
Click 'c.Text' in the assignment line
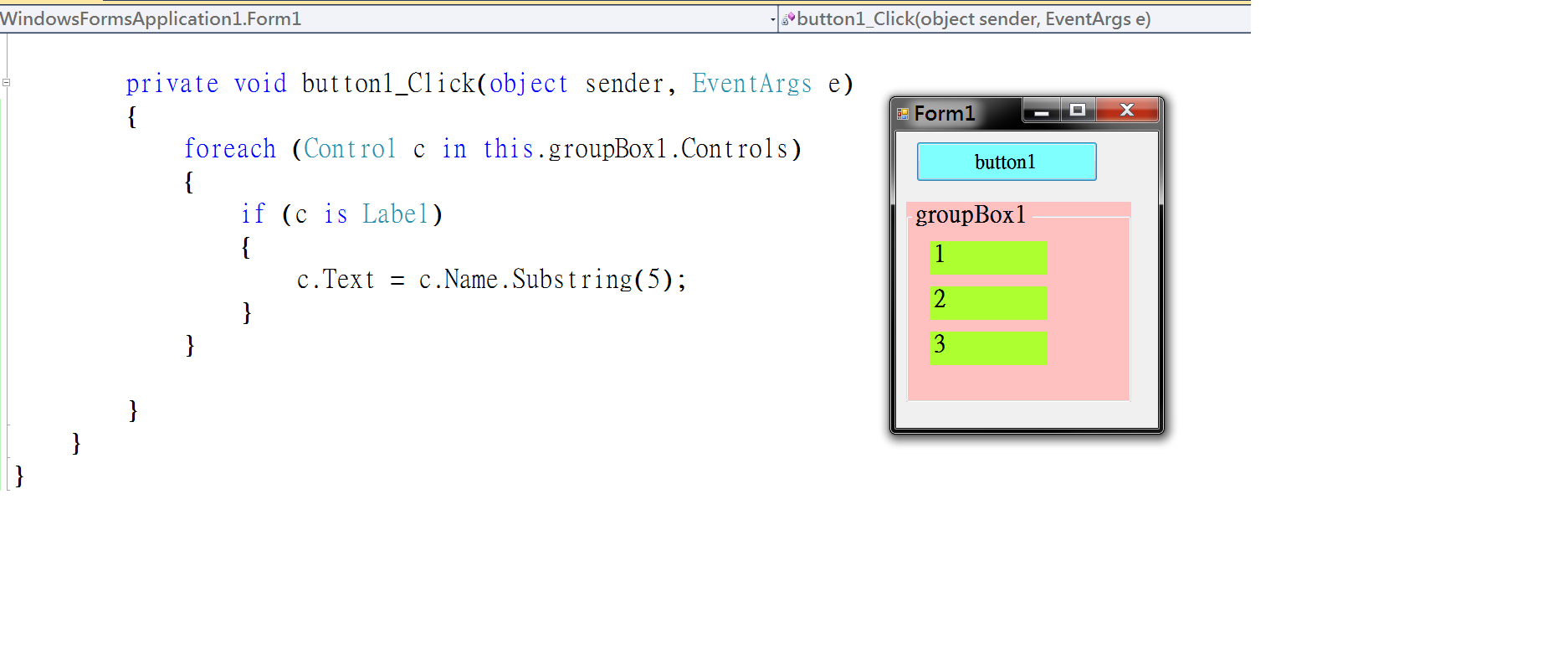coord(336,280)
